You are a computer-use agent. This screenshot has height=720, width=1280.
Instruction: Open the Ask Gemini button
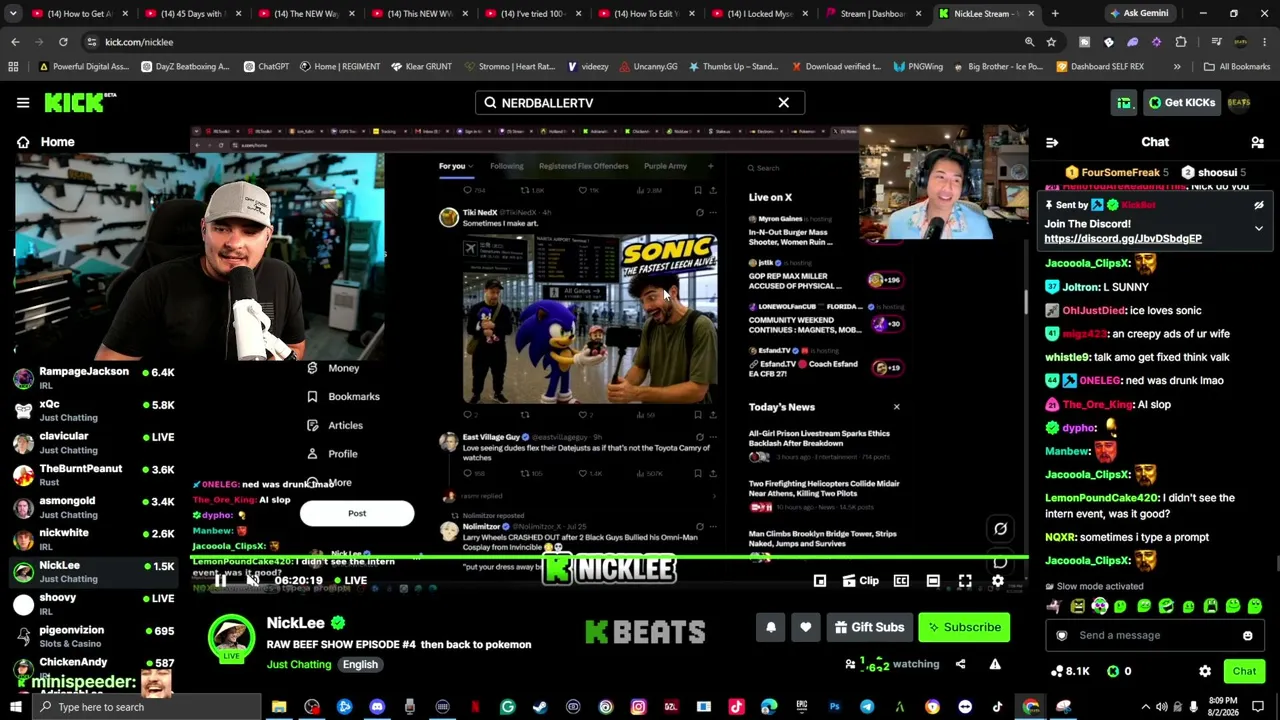(x=1138, y=14)
